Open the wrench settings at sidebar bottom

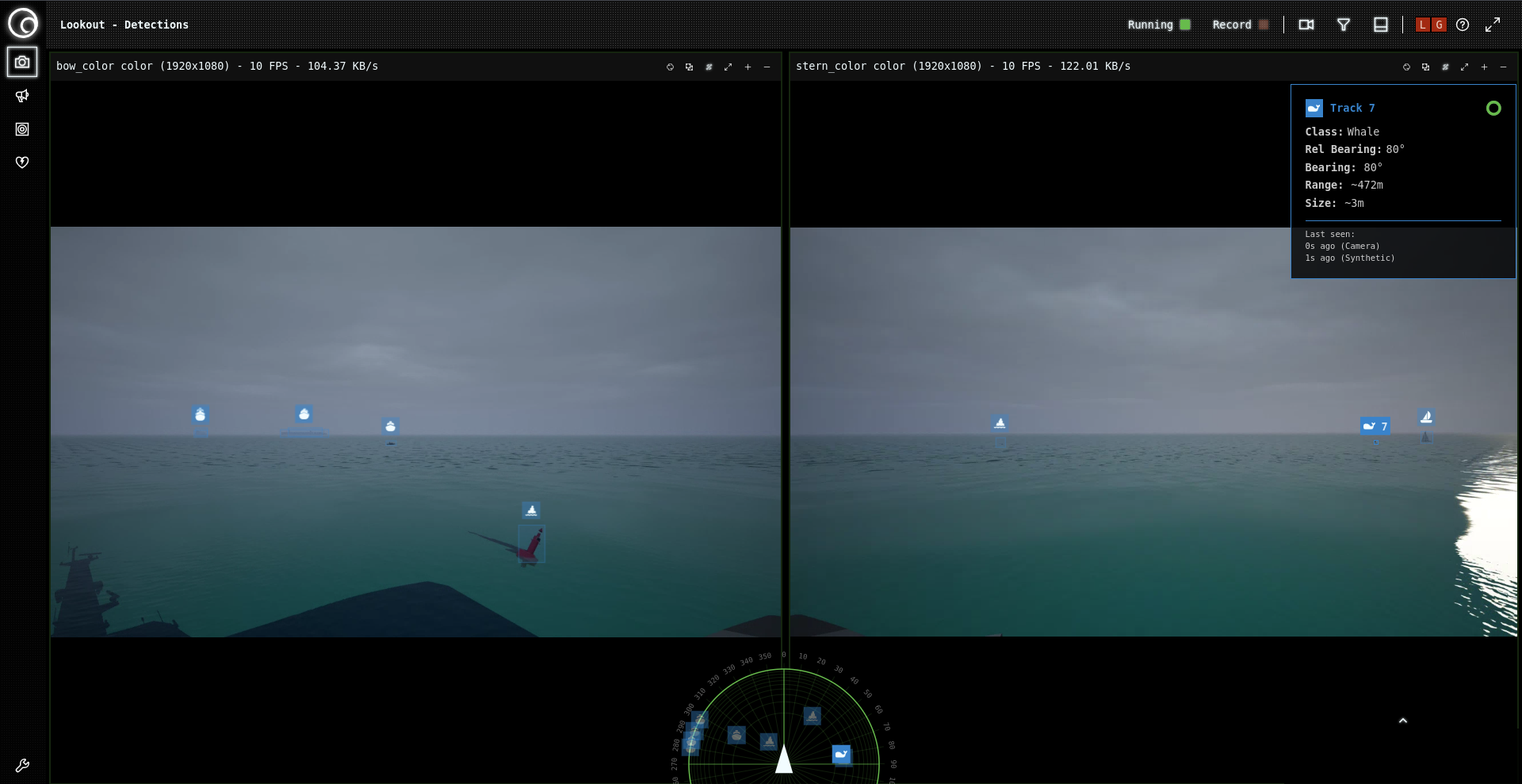22,765
